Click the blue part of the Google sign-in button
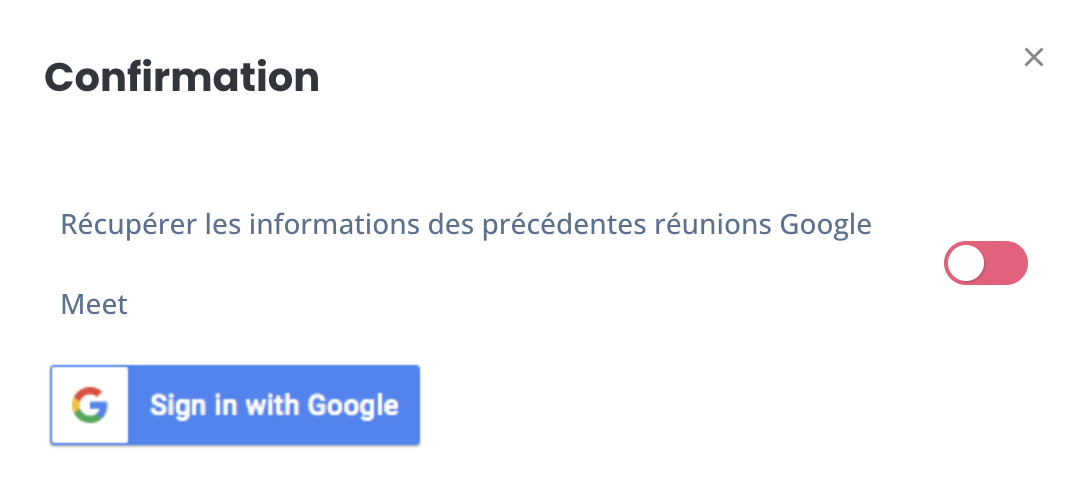1092x496 pixels. click(x=274, y=405)
